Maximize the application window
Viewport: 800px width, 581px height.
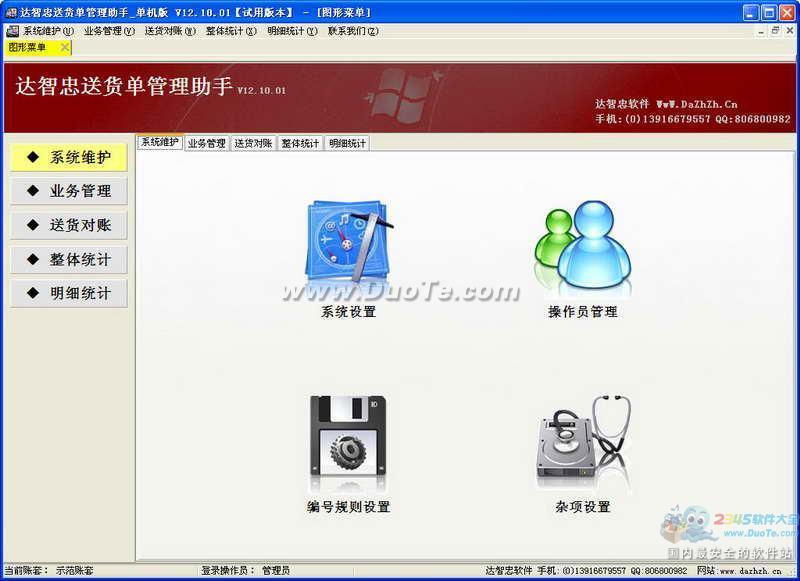tap(768, 12)
